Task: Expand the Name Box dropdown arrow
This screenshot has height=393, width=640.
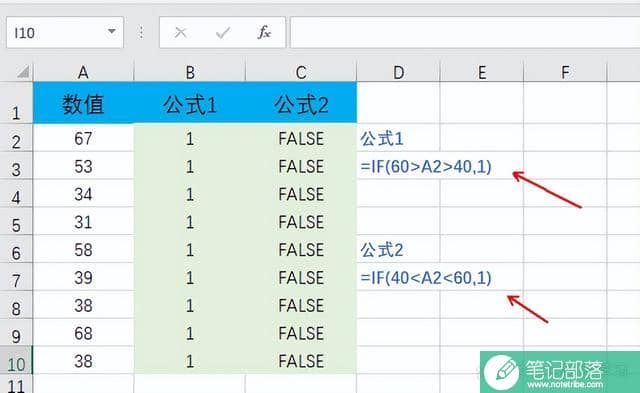Action: point(111,32)
